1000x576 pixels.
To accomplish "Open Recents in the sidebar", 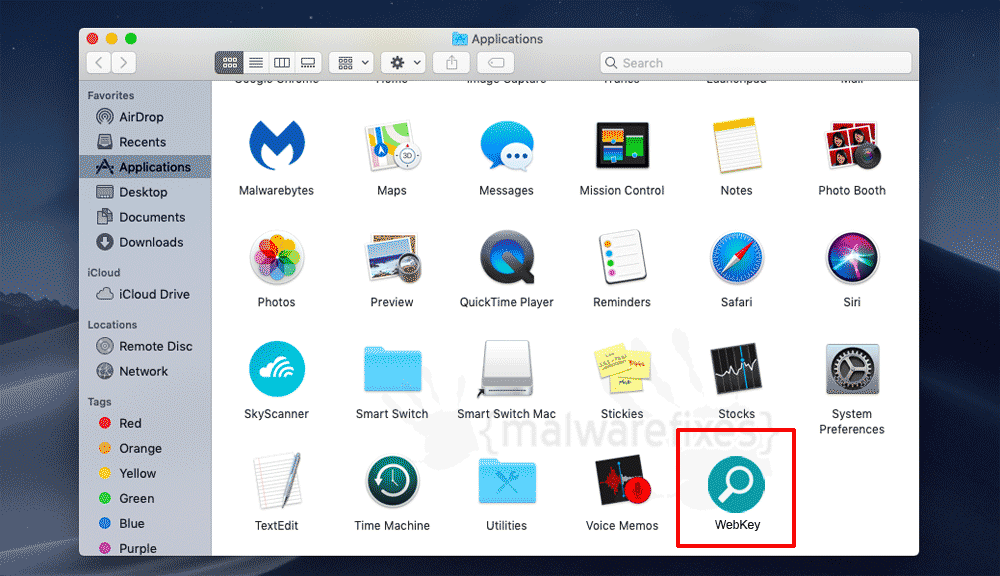I will click(x=145, y=142).
